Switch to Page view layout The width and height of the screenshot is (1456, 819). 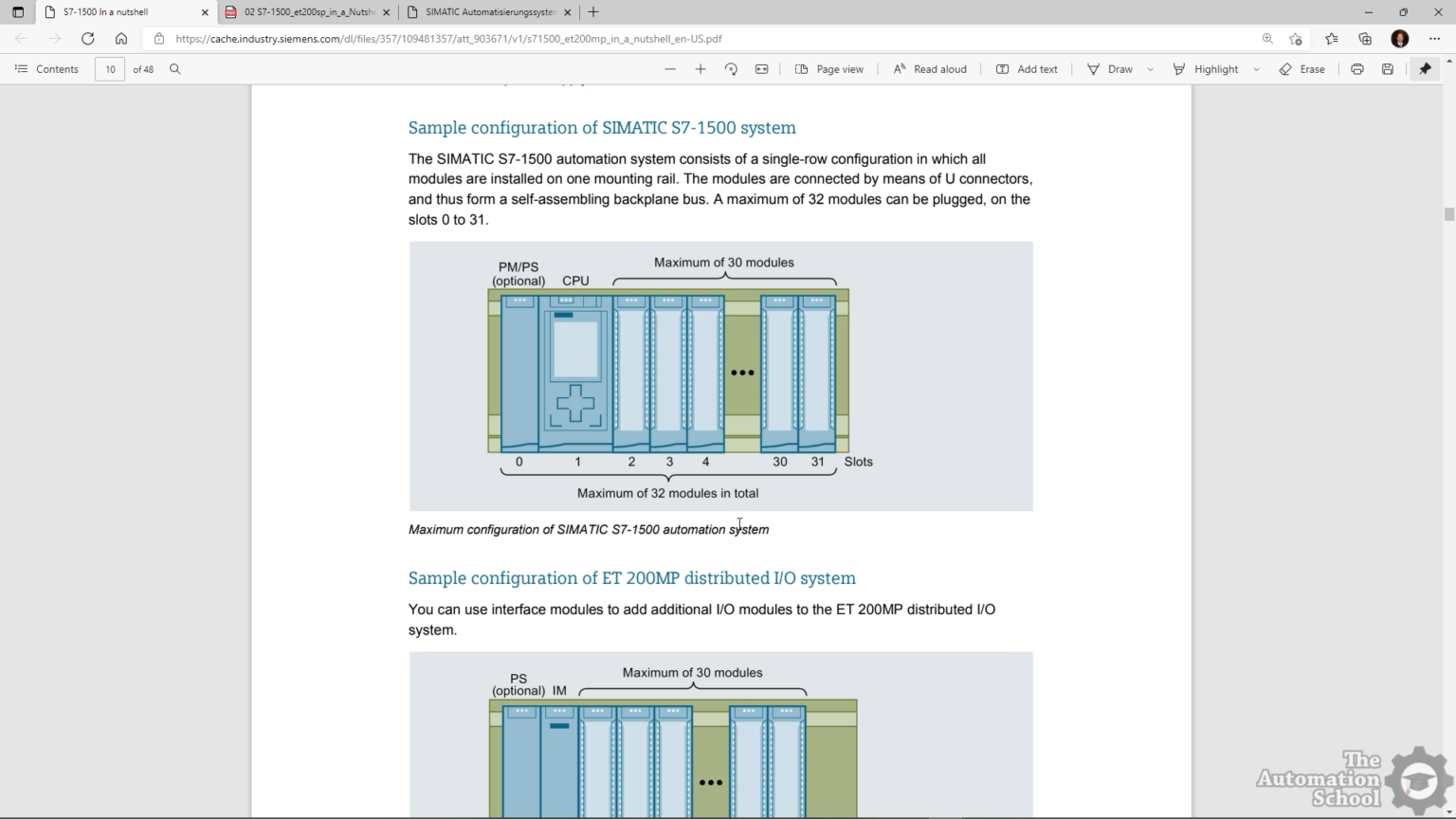click(828, 68)
